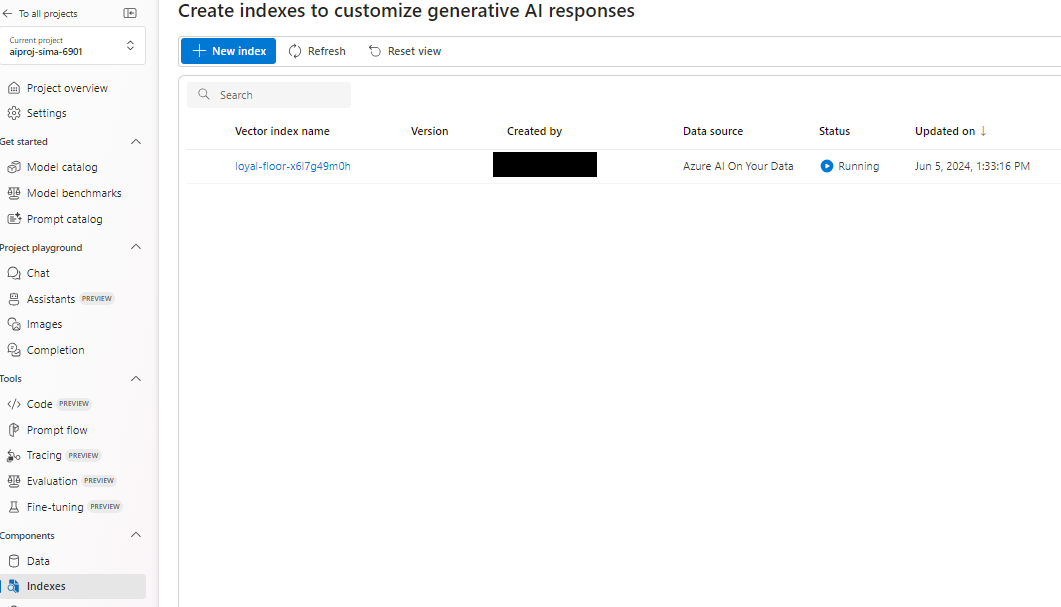Click the Prompt flow icon
1061x607 pixels.
click(x=14, y=430)
